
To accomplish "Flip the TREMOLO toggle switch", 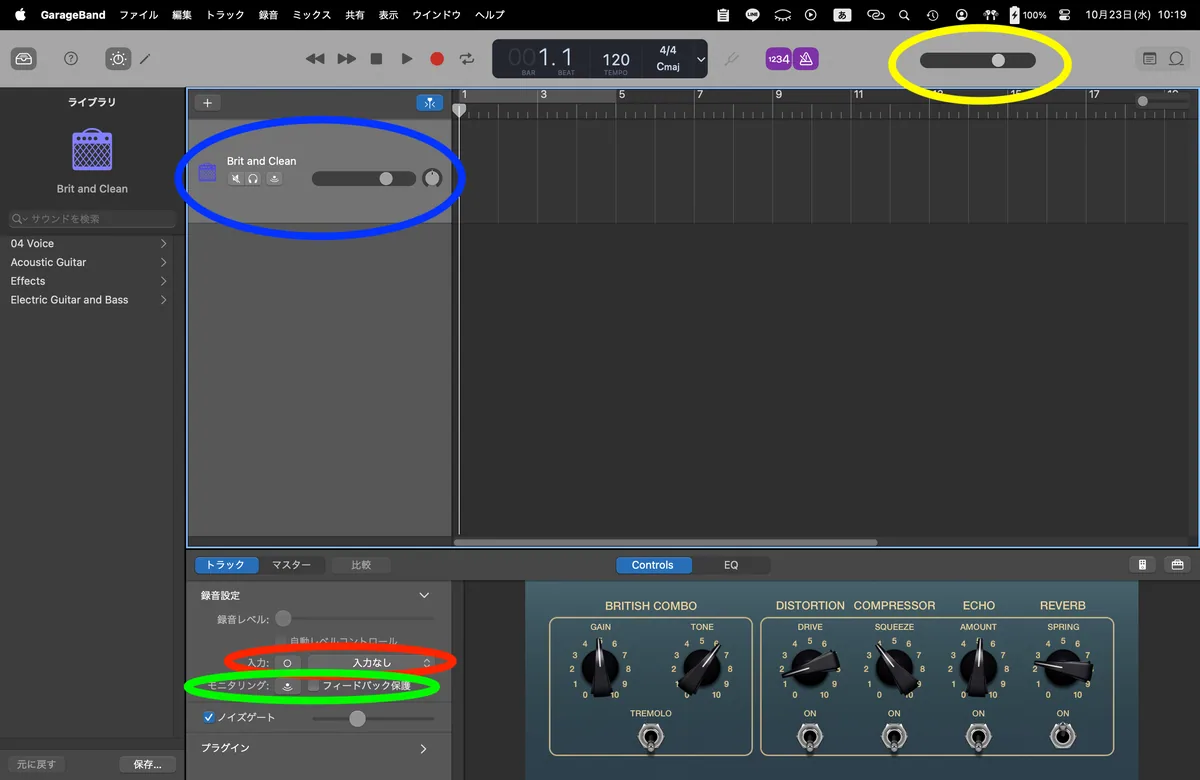I will pyautogui.click(x=651, y=739).
